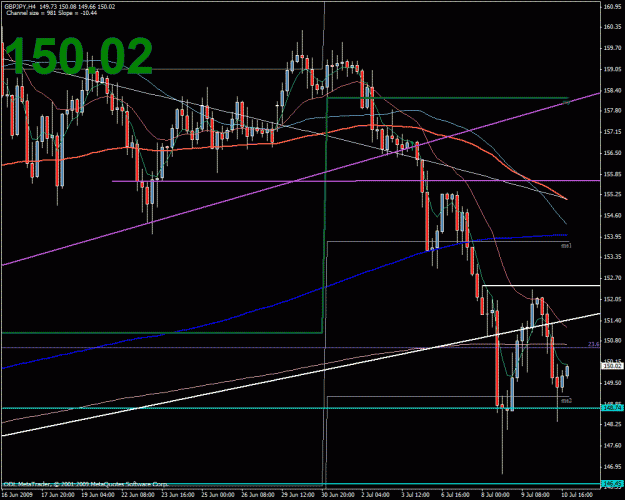625x500 pixels.
Task: Click the '29 Jun 12:00' time axis label
Action: coord(296,495)
